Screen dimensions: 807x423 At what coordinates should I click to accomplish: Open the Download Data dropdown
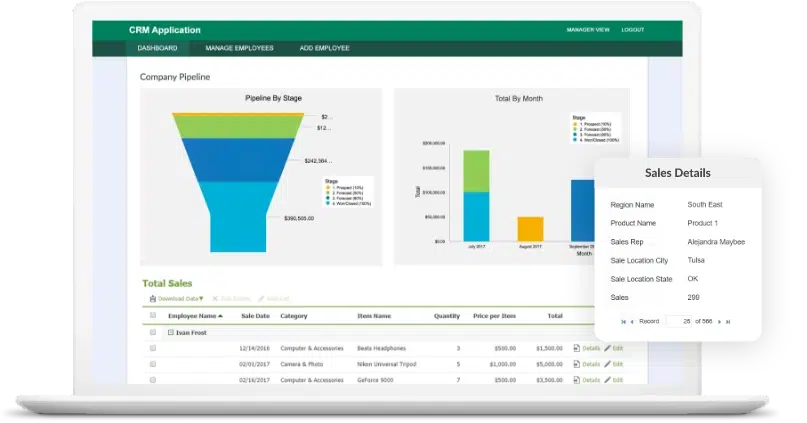tap(177, 298)
